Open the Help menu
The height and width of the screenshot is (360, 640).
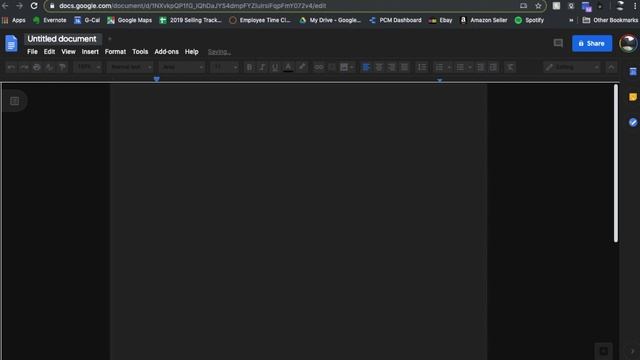click(191, 52)
